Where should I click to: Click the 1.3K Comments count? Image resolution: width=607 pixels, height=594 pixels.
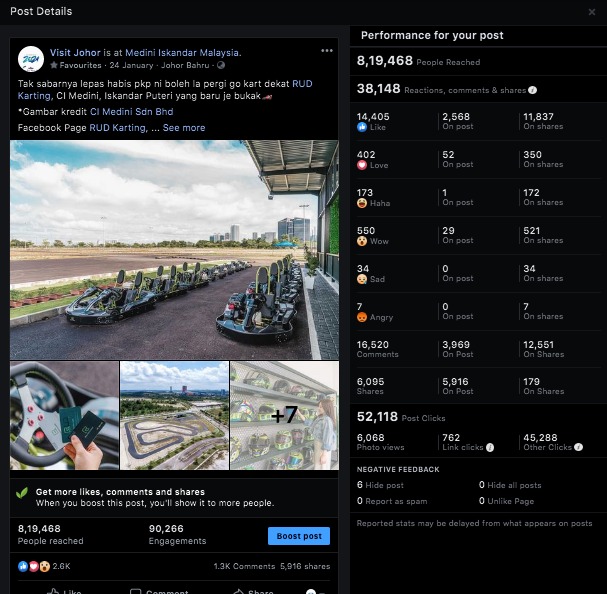tap(244, 567)
